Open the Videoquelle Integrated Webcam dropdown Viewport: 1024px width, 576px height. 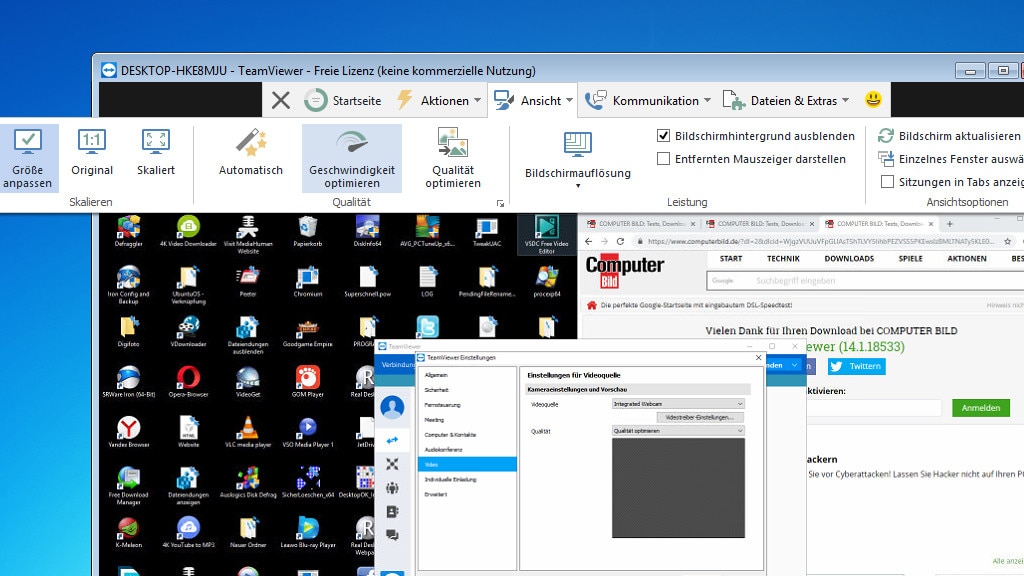pyautogui.click(x=677, y=404)
